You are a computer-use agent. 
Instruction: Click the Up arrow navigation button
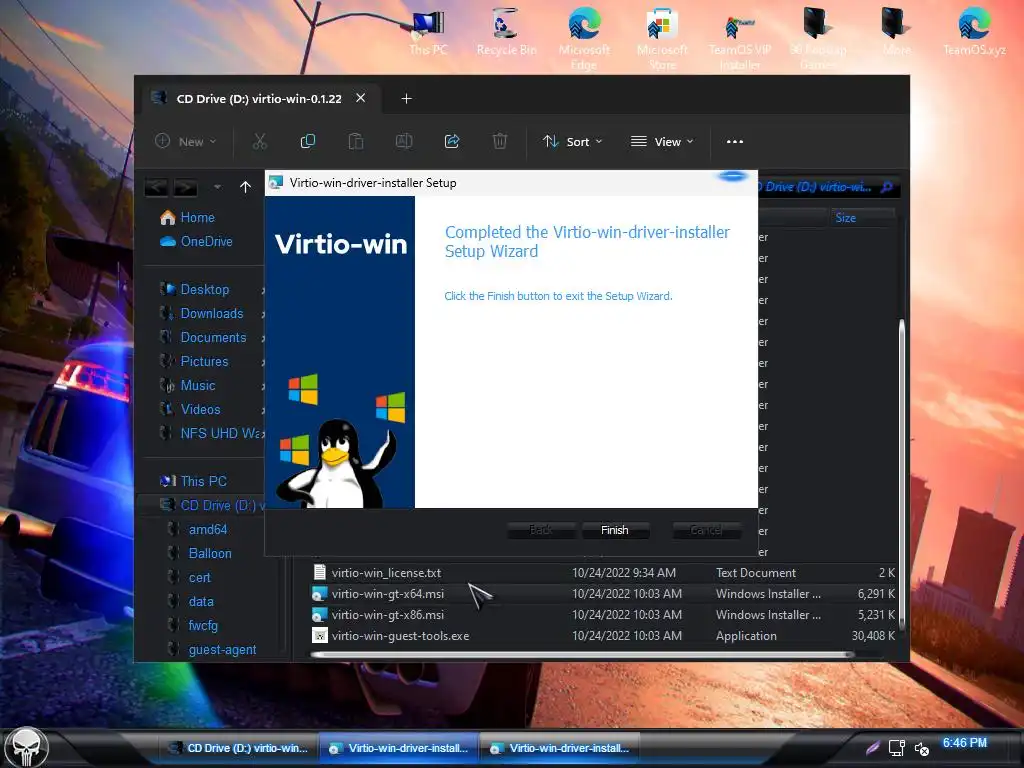pos(246,187)
